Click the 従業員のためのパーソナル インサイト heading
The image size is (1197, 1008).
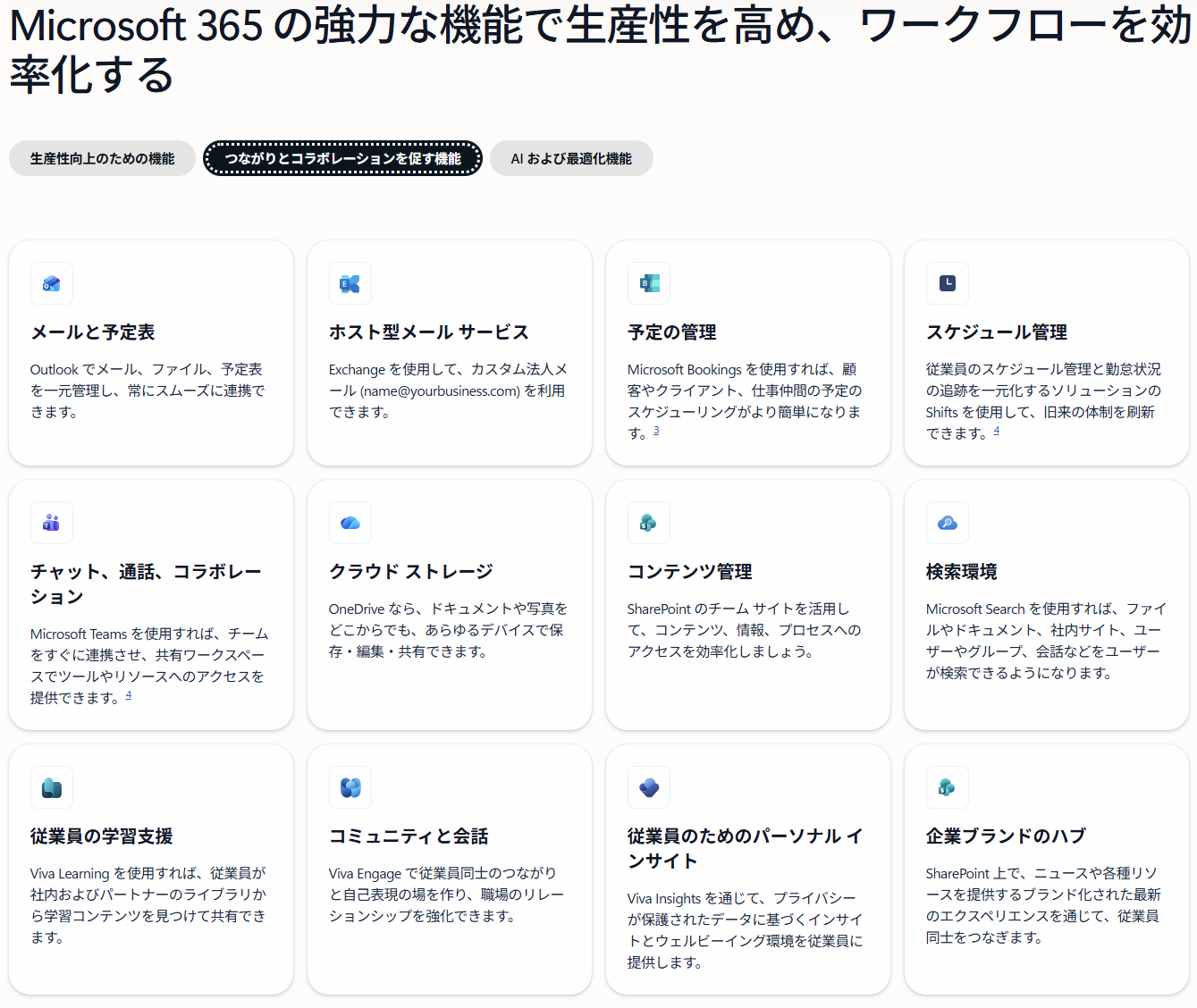746,849
